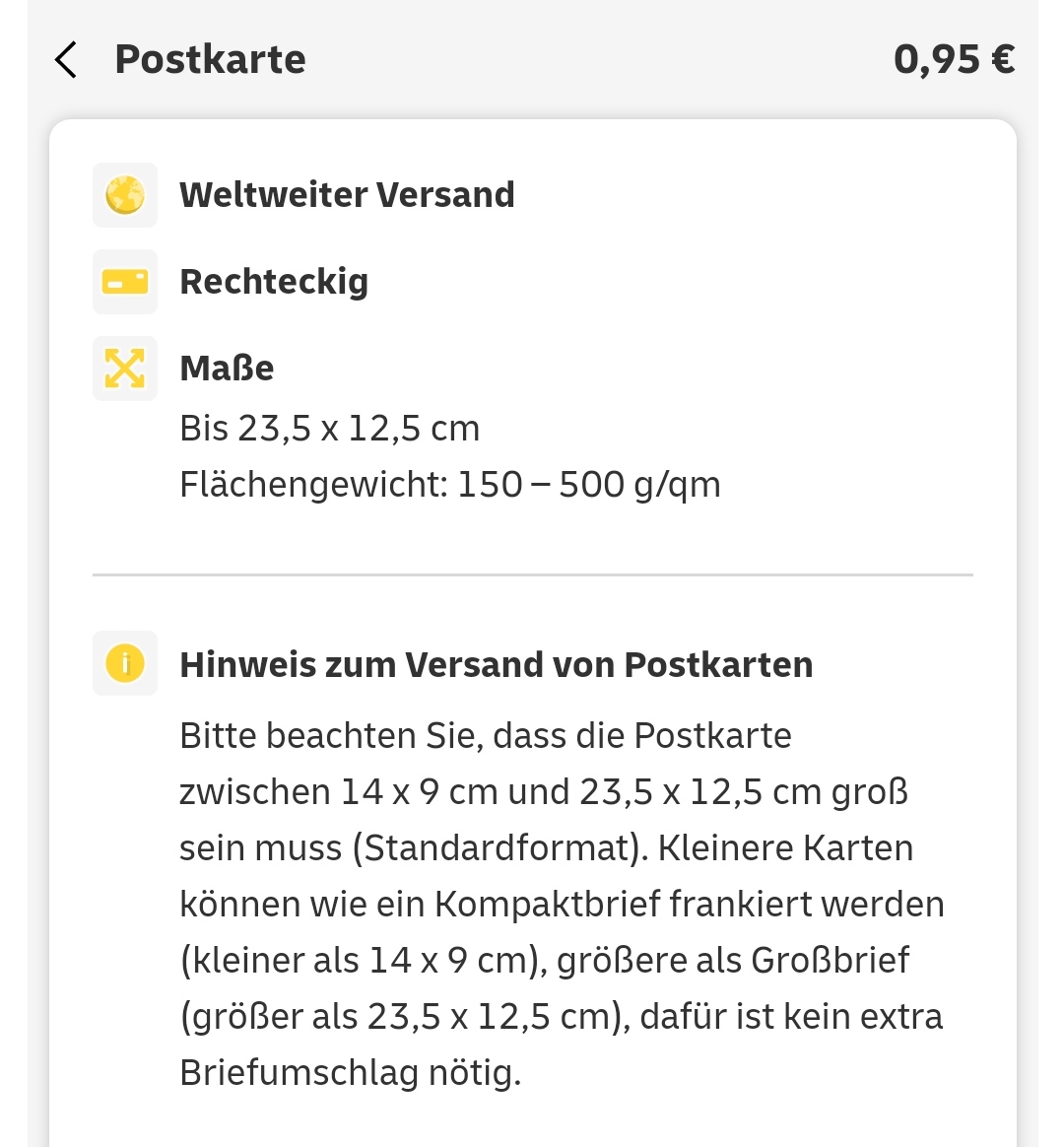
Task: Tap the Bis 23,5 x 12,5 cm text
Action: coord(330,429)
